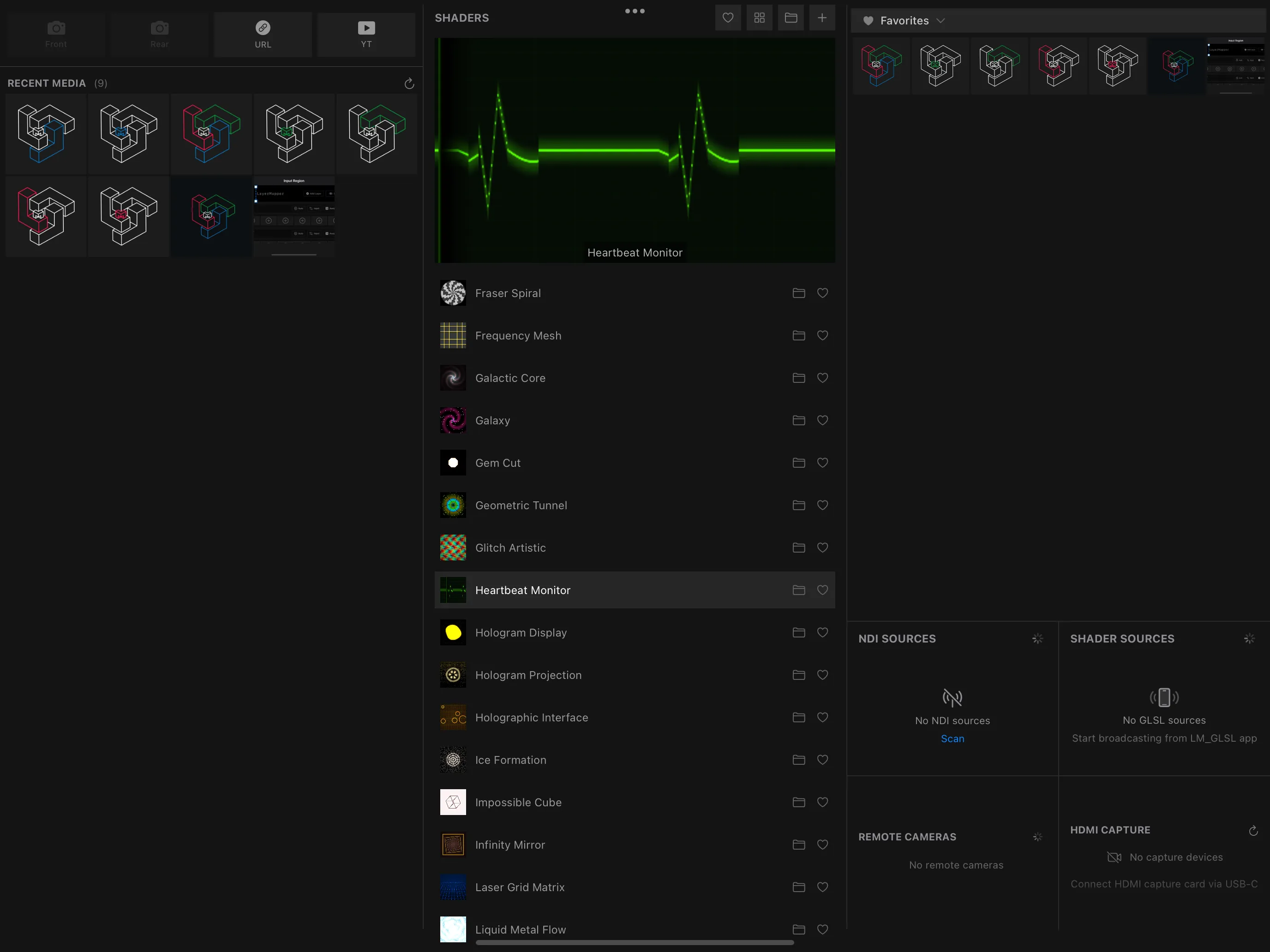Click folder icon for Frequency Mesh
Image resolution: width=1270 pixels, height=952 pixels.
(x=799, y=336)
